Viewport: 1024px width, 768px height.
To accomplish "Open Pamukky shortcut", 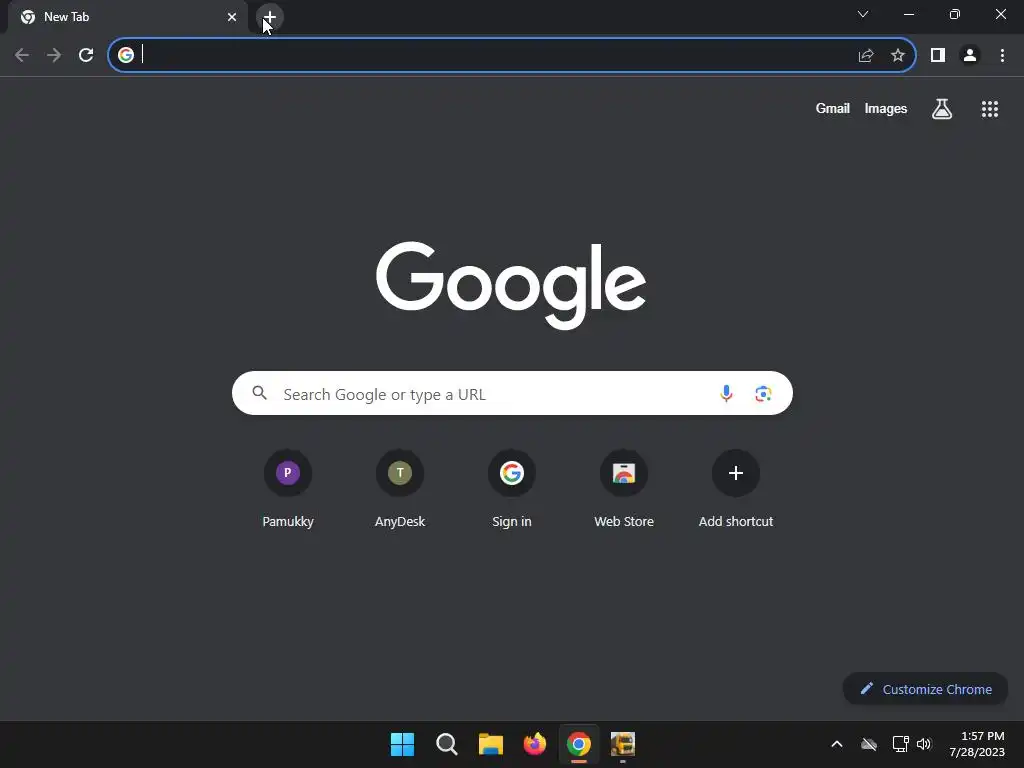I will click(x=288, y=487).
